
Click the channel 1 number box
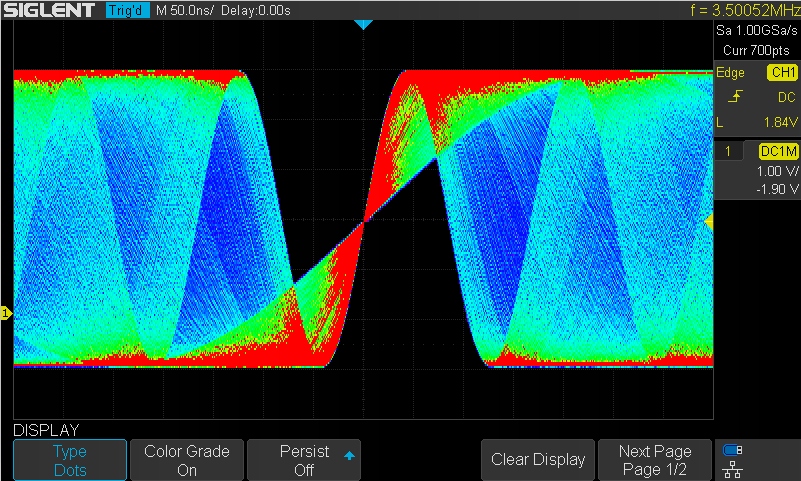click(729, 151)
